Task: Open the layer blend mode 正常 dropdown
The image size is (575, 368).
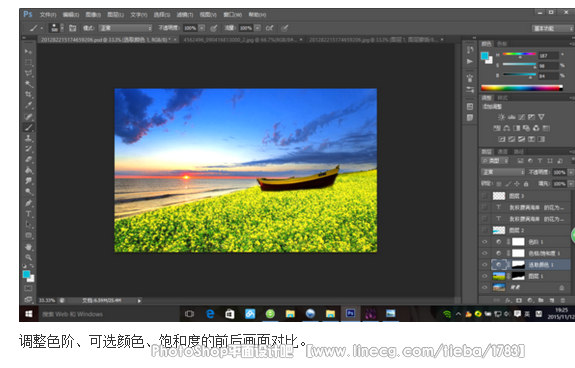Action: tap(503, 172)
